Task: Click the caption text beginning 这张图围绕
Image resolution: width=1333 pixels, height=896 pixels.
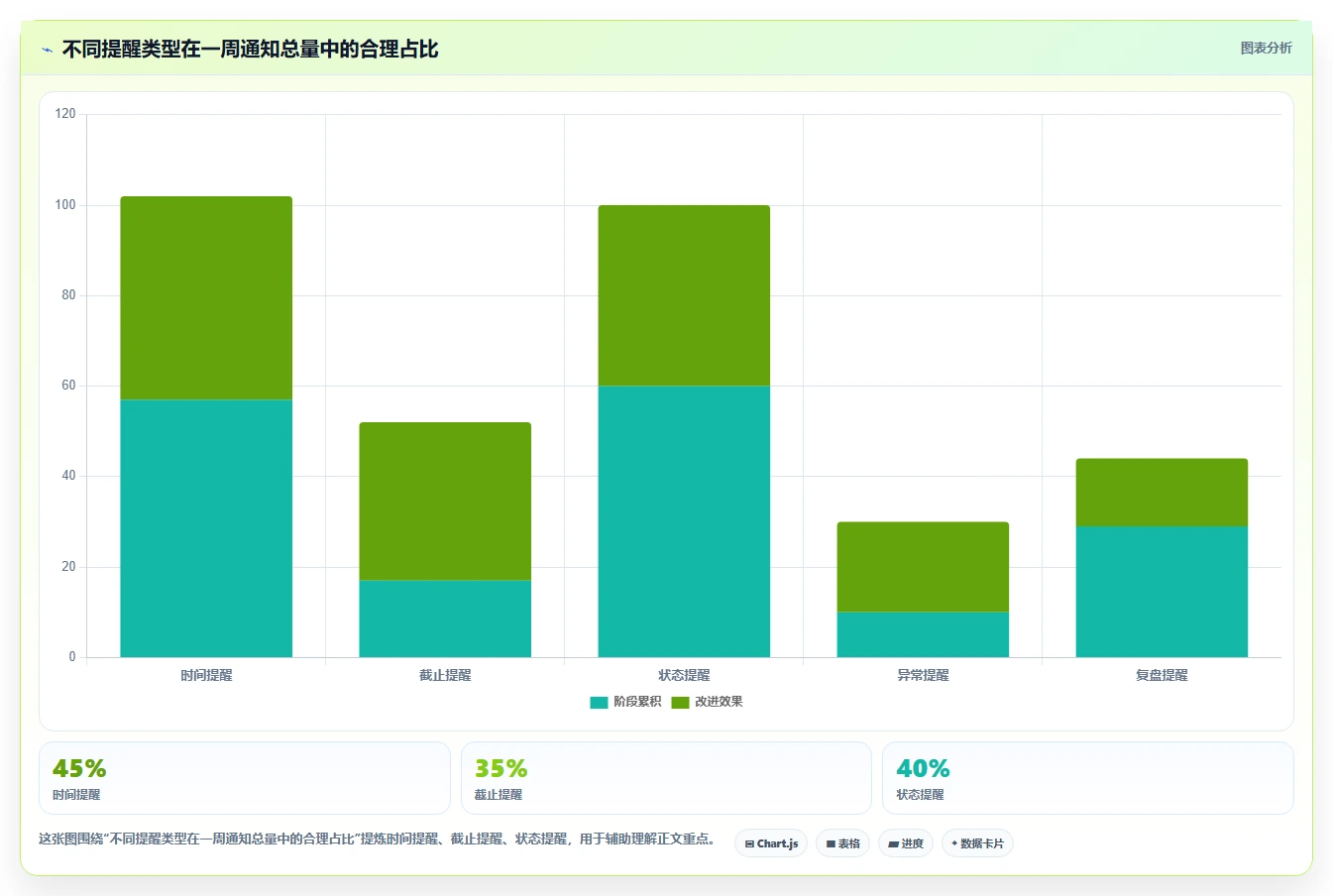Action: [377, 839]
